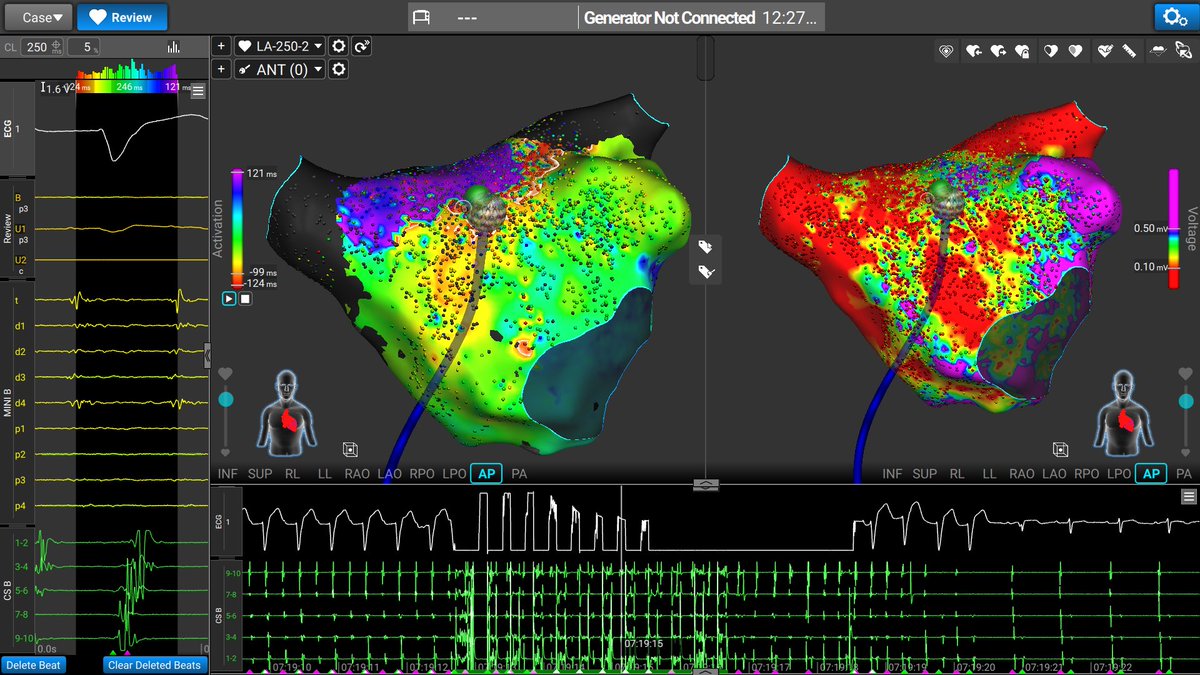Click the patient bed icon
The image size is (1200, 675).
(x=422, y=18)
